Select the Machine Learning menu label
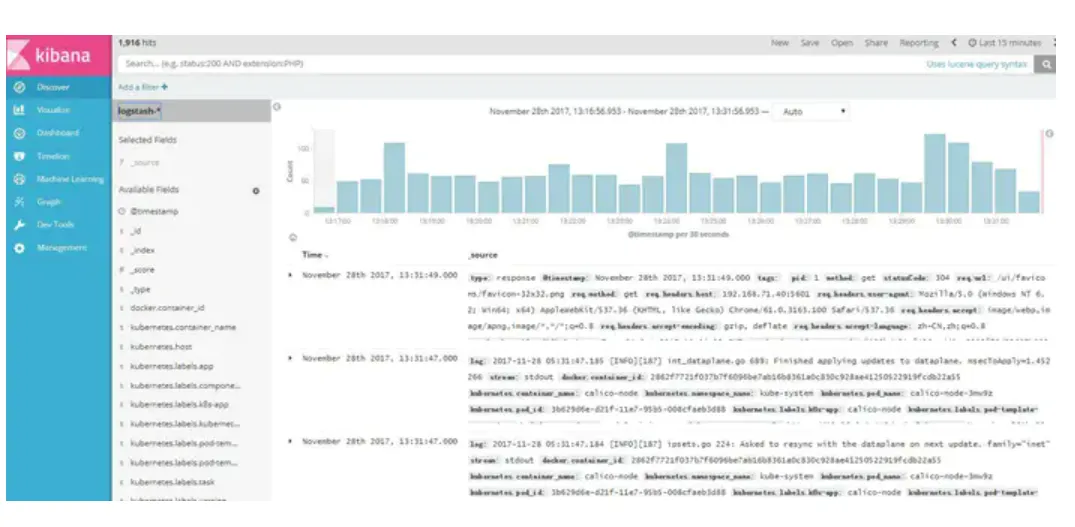This screenshot has height=527, width=1075. pos(70,179)
